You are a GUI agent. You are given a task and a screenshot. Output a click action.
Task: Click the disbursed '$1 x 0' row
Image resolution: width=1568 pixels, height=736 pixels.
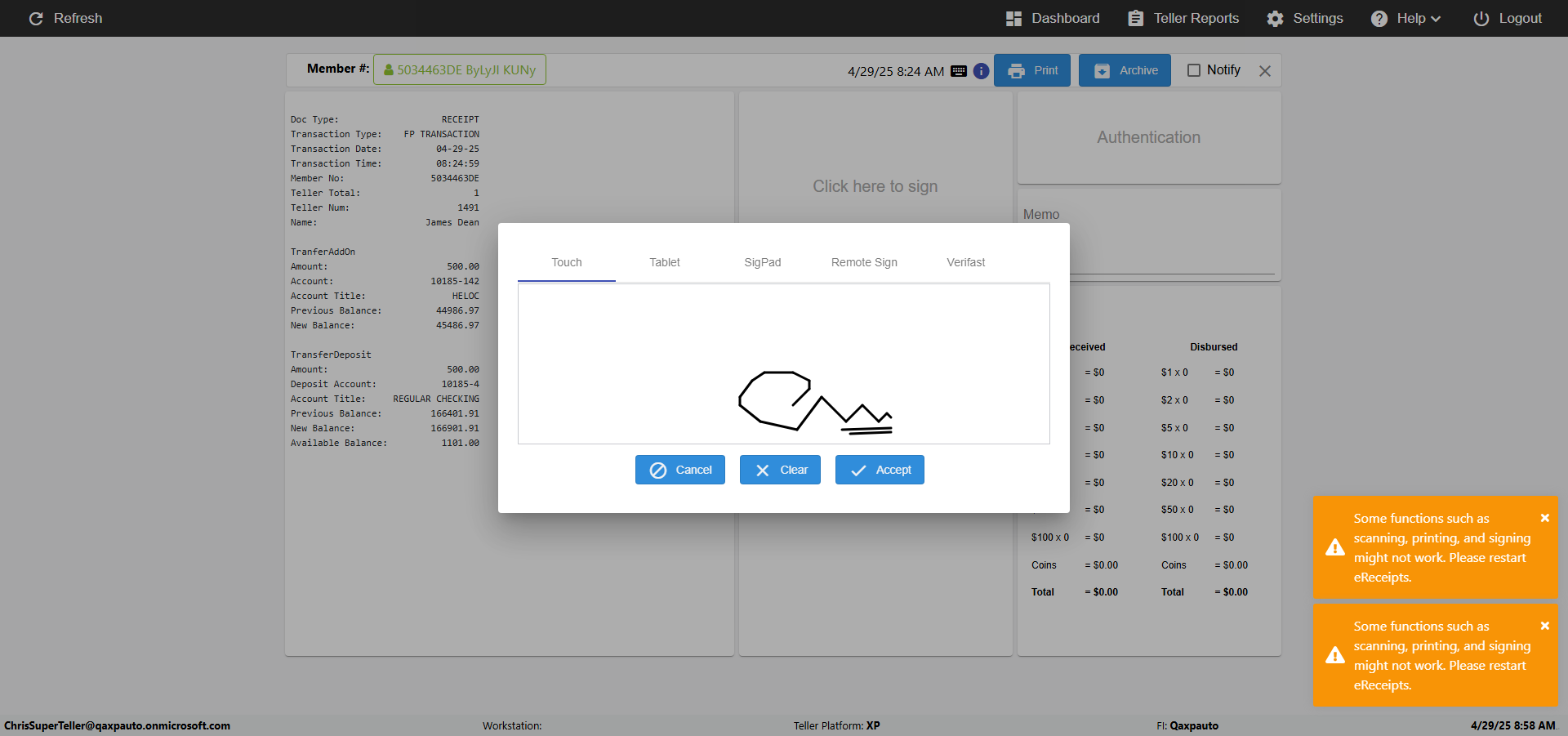tap(1197, 372)
